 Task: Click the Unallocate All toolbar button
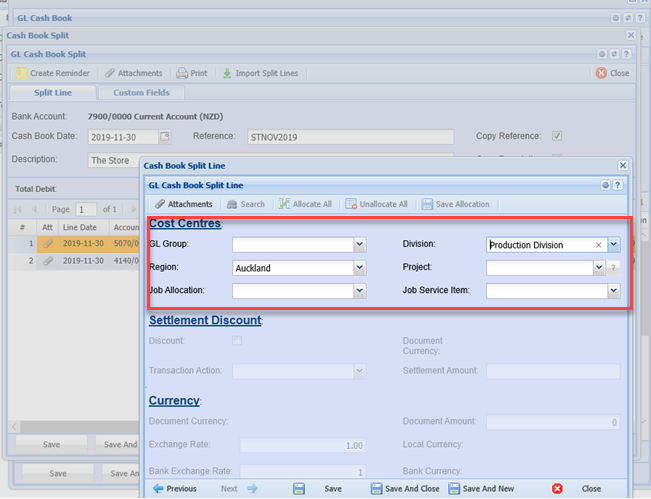(x=377, y=204)
